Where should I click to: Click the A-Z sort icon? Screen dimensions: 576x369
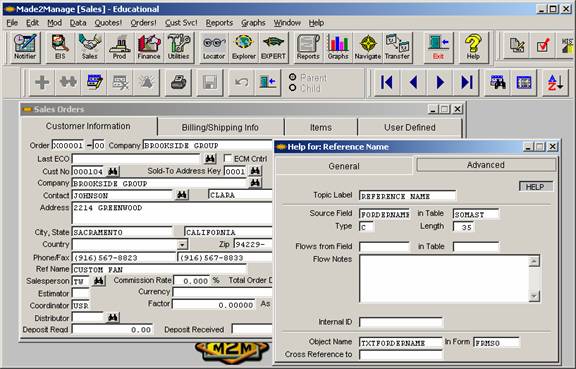point(555,82)
